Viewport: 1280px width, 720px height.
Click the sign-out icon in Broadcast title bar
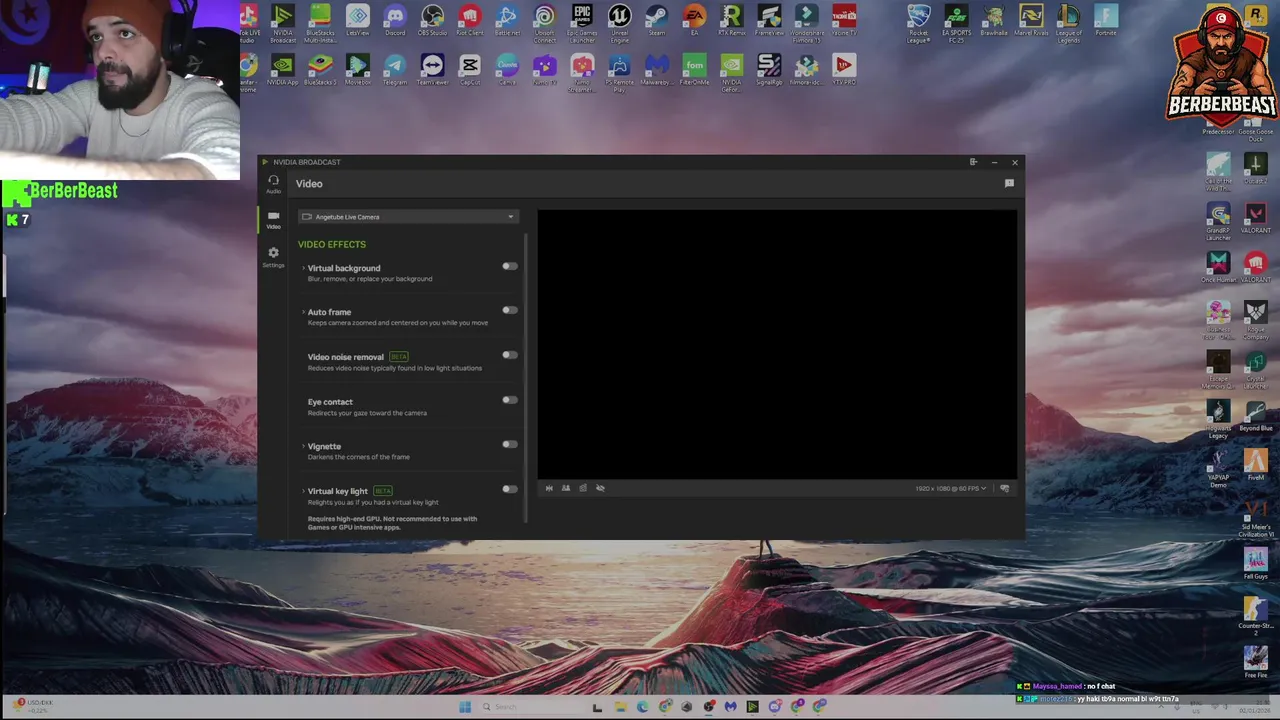click(x=973, y=162)
